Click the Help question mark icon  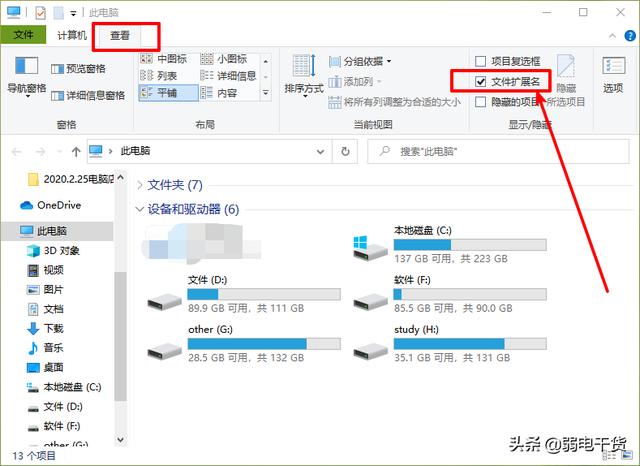click(630, 36)
